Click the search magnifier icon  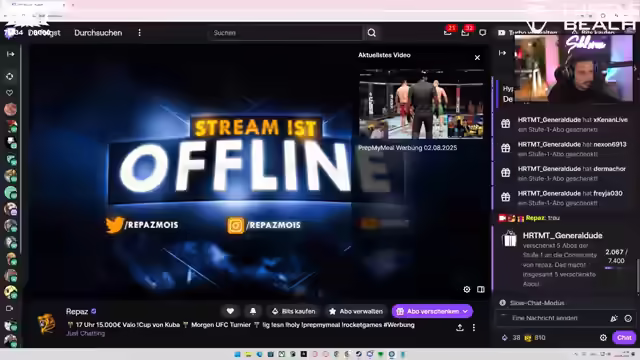371,33
